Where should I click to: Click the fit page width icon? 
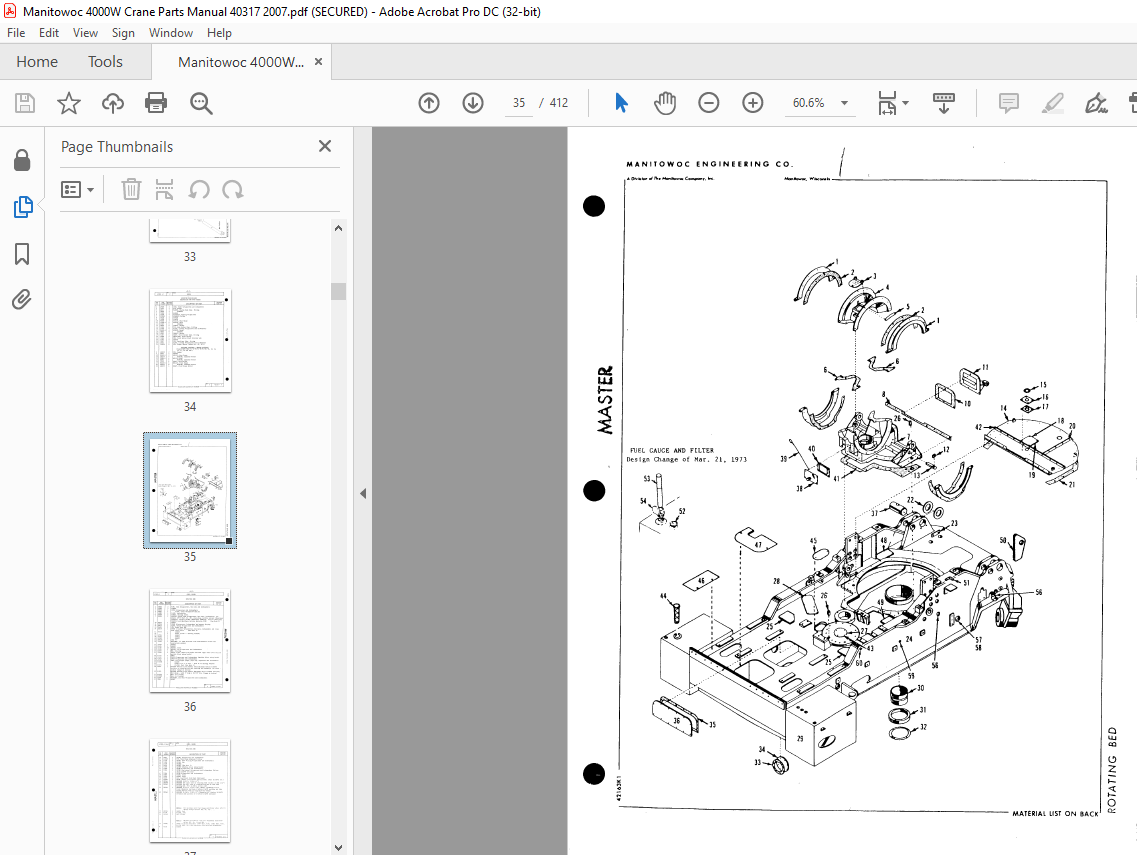888,103
